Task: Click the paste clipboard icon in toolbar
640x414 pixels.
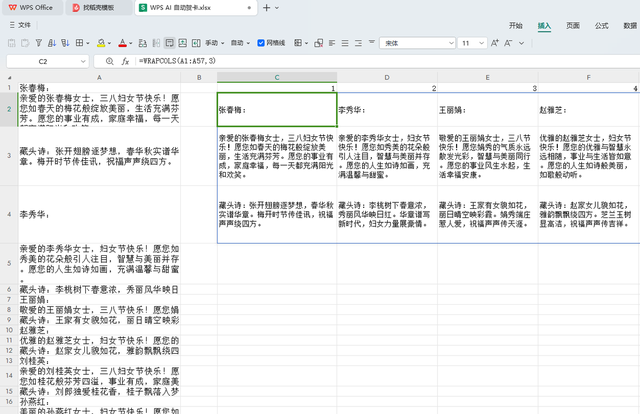Action: tap(12, 43)
